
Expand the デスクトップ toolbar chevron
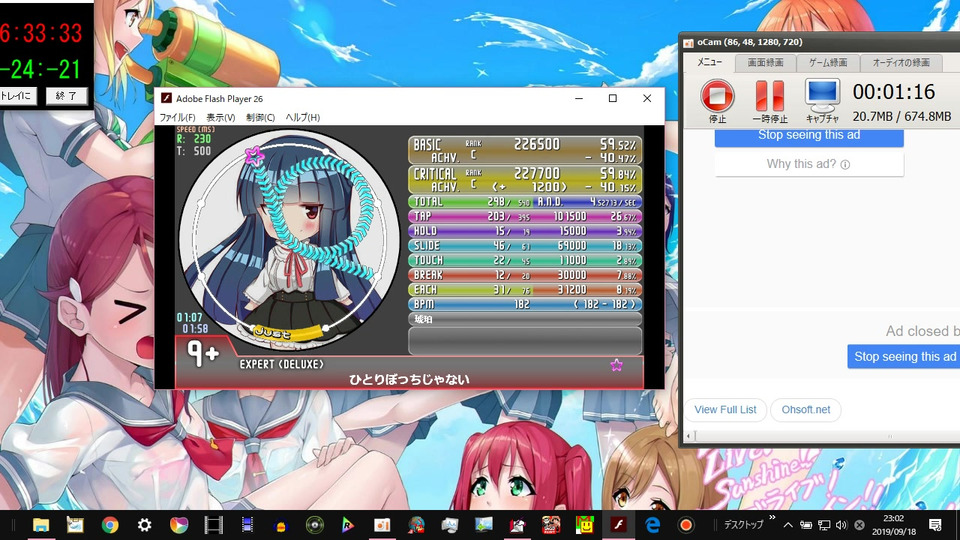click(x=771, y=519)
